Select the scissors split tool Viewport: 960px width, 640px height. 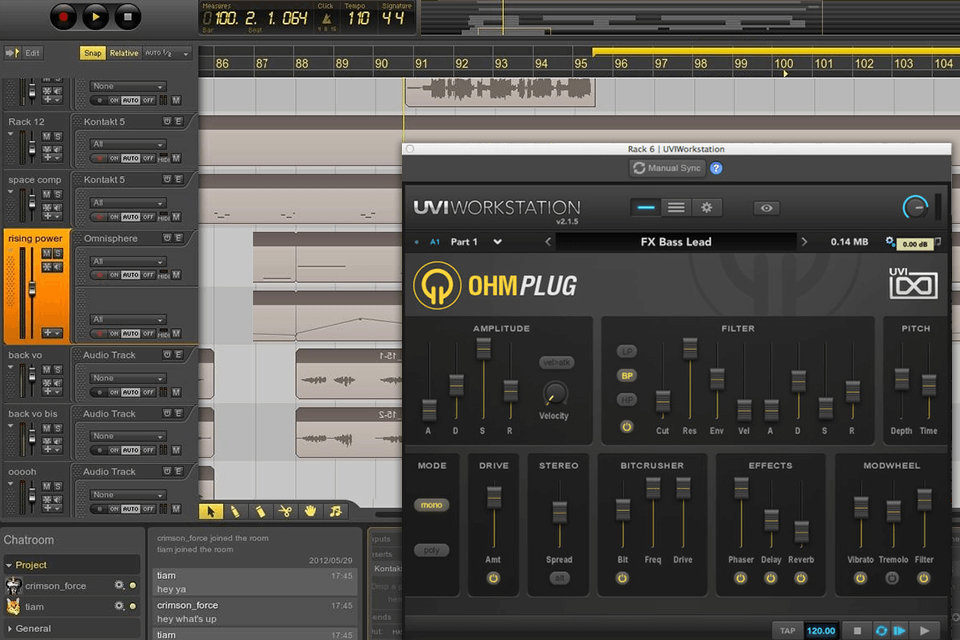[285, 511]
